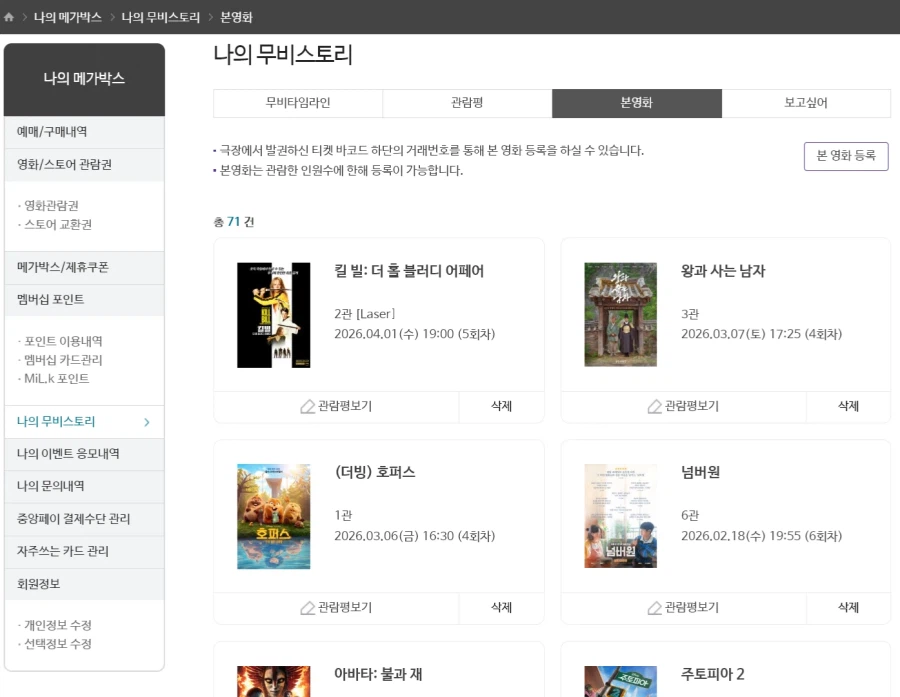This screenshot has height=697, width=900.
Task: Click the 본 영화 등록 button
Action: tap(846, 156)
